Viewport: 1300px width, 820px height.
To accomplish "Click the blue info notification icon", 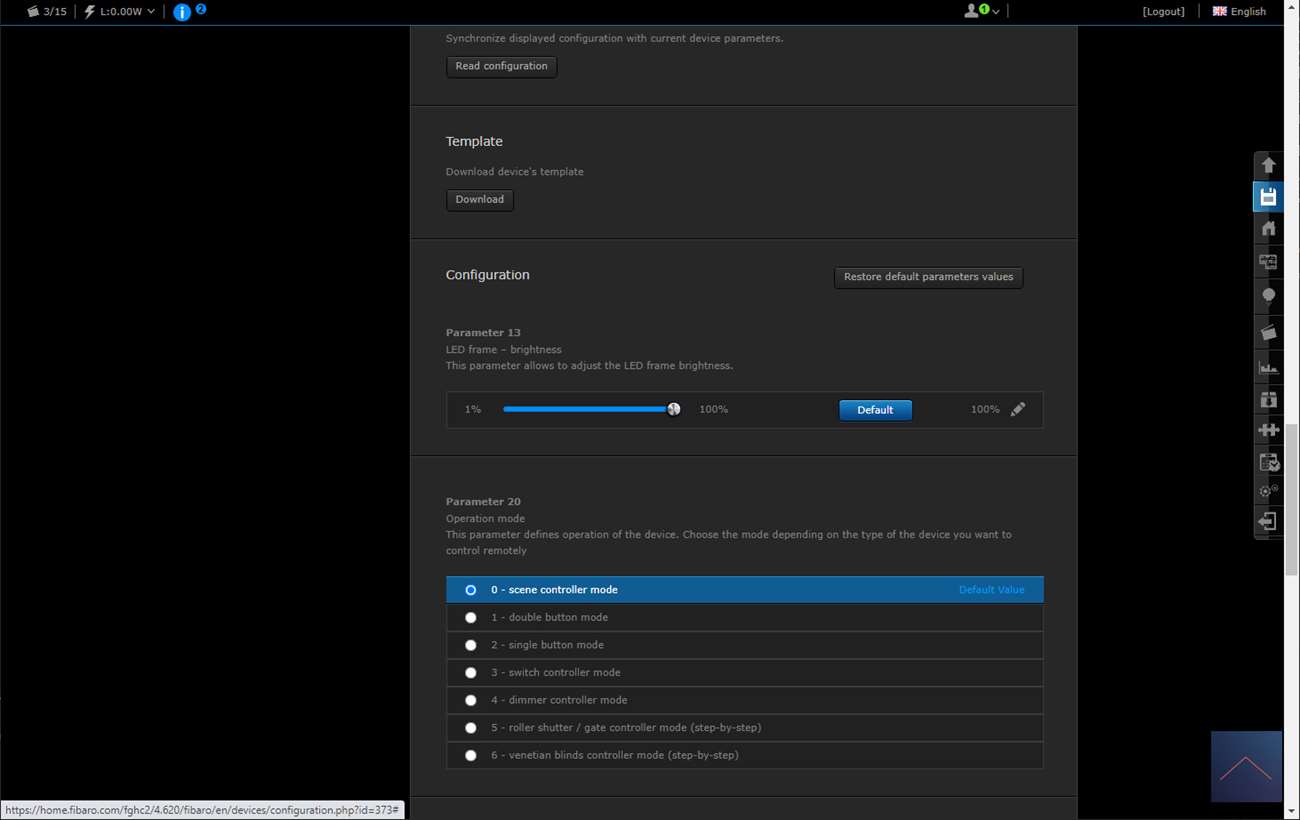I will [182, 12].
